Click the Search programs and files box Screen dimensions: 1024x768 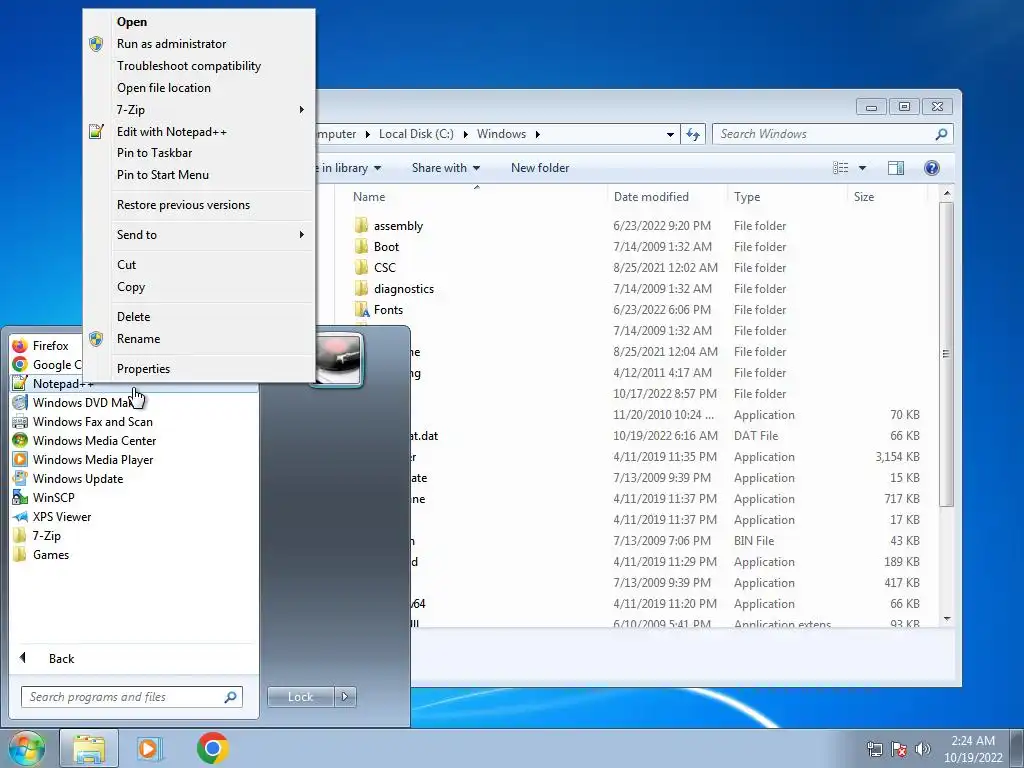131,697
